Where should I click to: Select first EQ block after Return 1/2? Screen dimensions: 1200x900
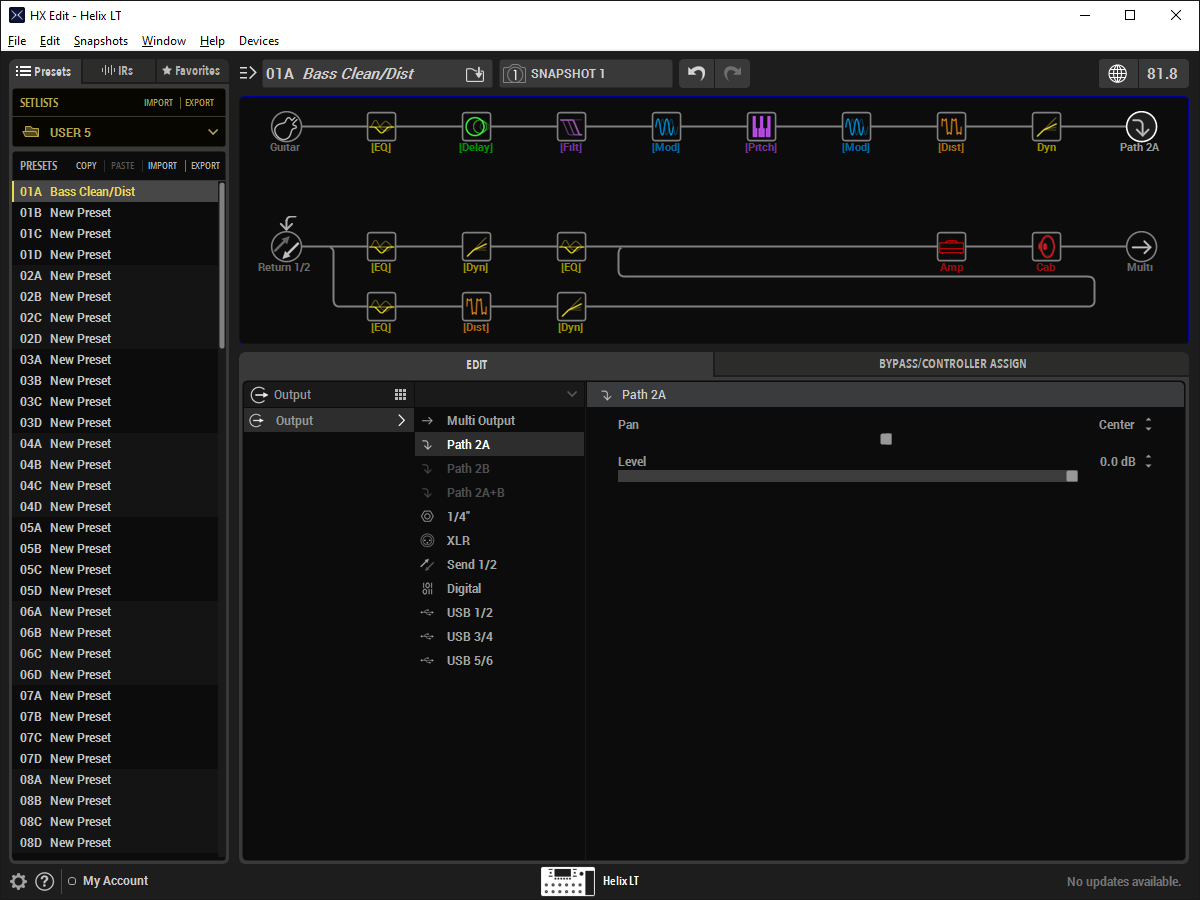381,246
